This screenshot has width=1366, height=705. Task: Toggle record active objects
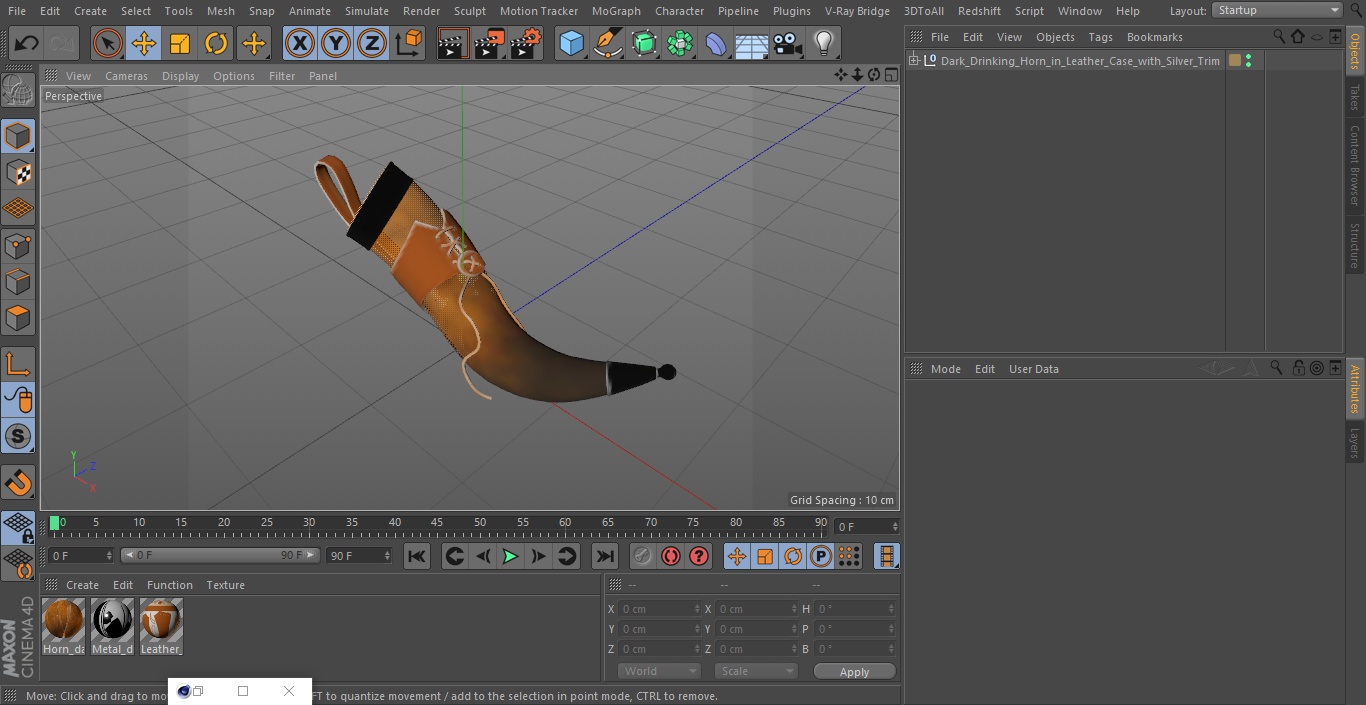tap(643, 556)
